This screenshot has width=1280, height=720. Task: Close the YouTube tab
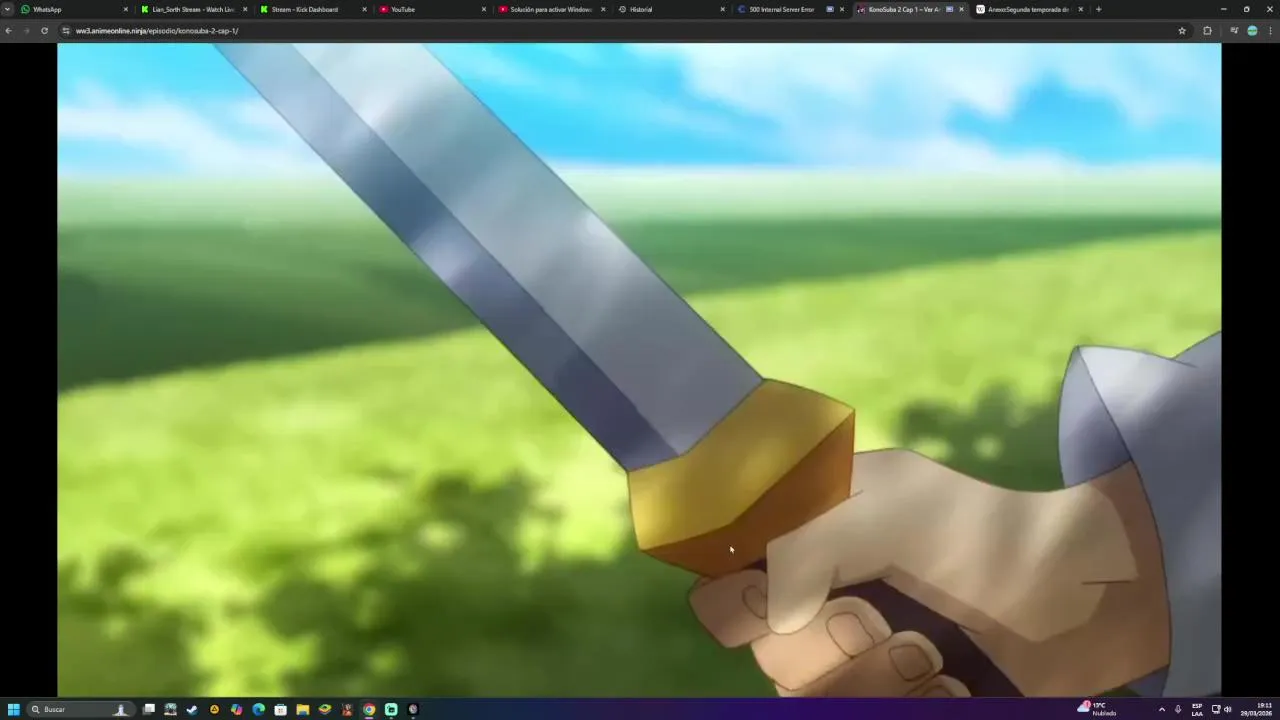coord(484,9)
